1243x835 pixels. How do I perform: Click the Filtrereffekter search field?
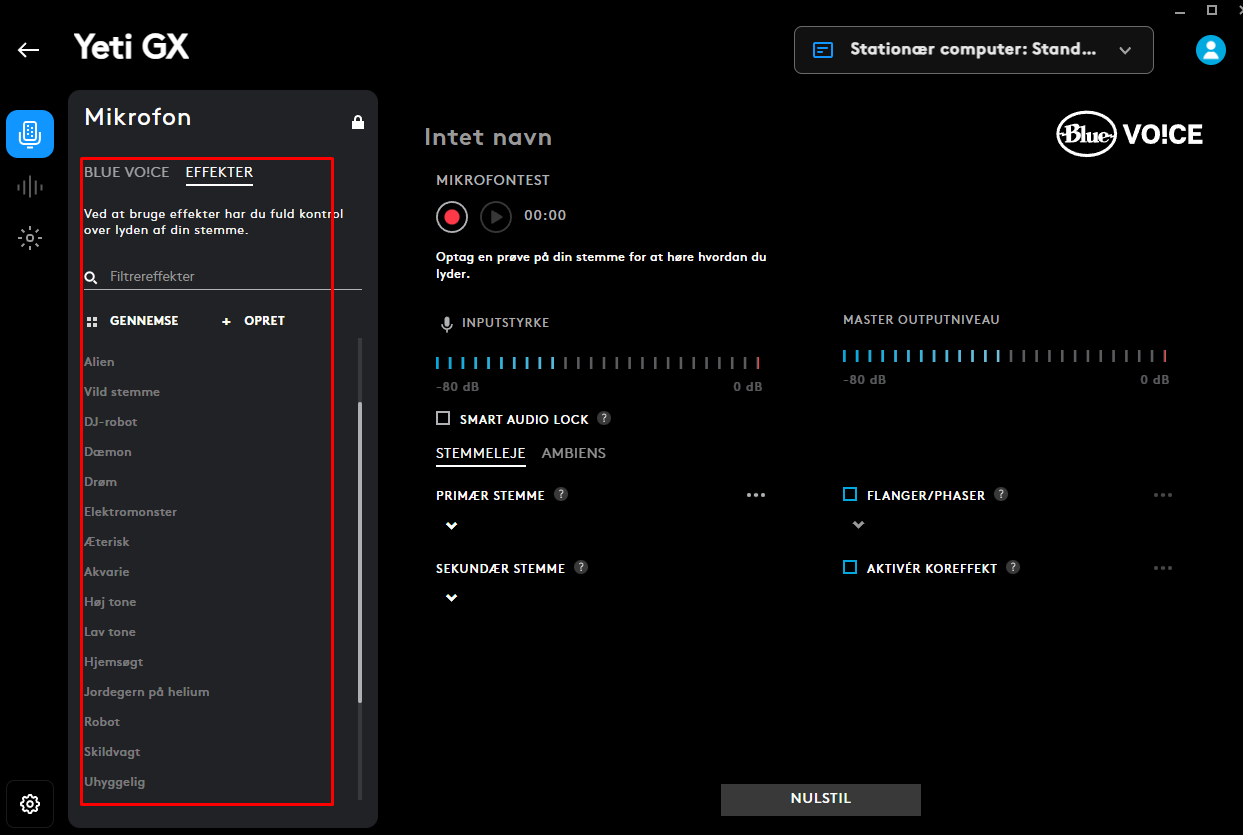coord(223,276)
